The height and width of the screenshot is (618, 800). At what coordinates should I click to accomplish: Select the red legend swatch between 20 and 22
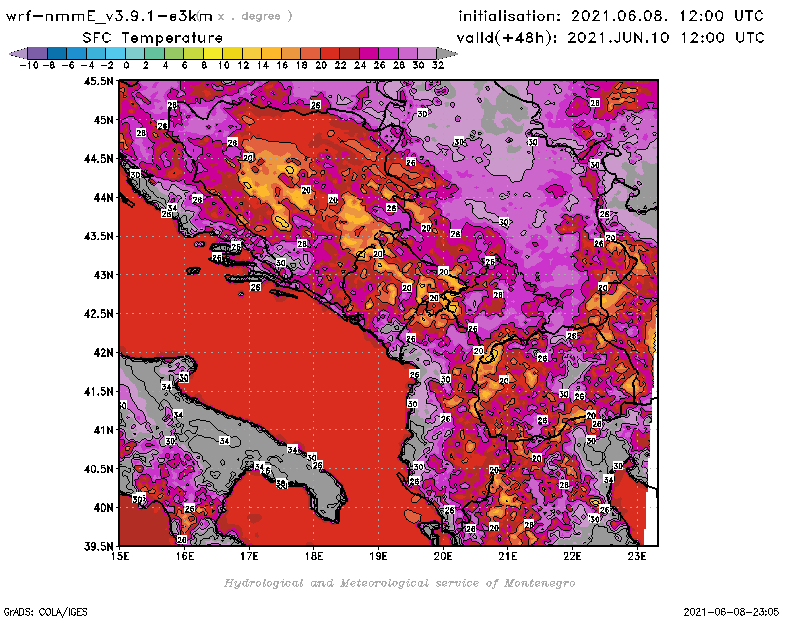[x=330, y=53]
